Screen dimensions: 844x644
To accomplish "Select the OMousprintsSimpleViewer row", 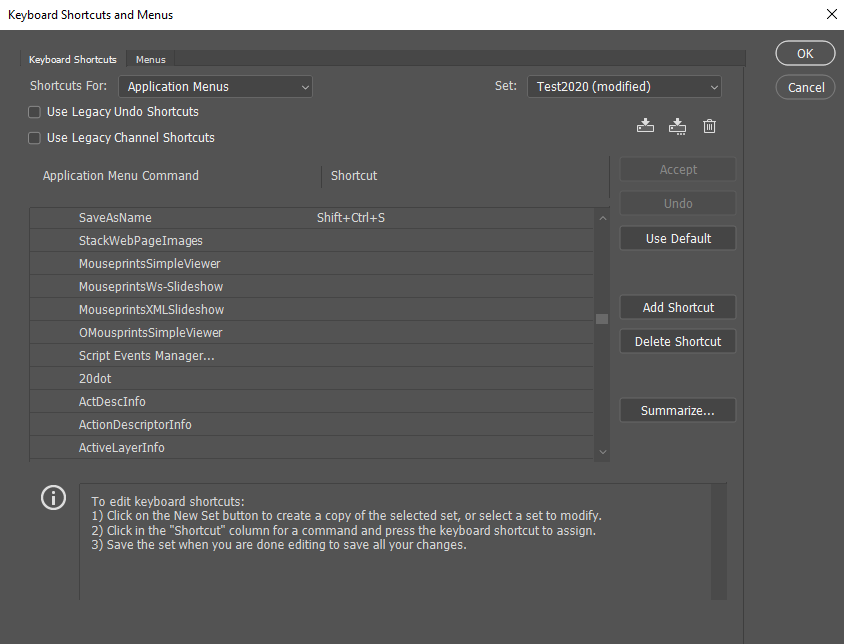I will click(311, 333).
